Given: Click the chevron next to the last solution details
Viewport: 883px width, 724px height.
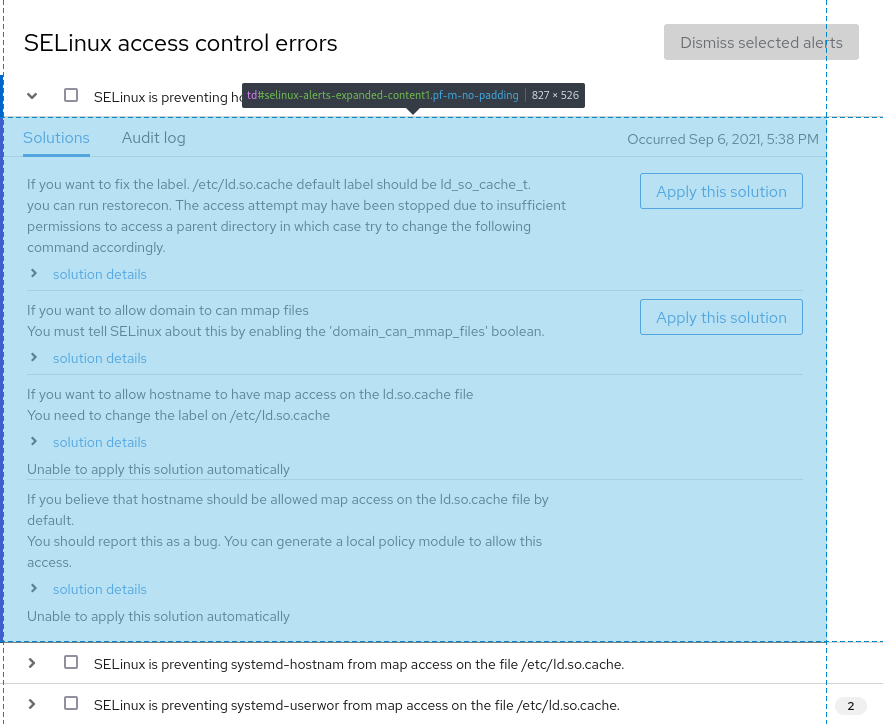Looking at the screenshot, I should point(34,588).
